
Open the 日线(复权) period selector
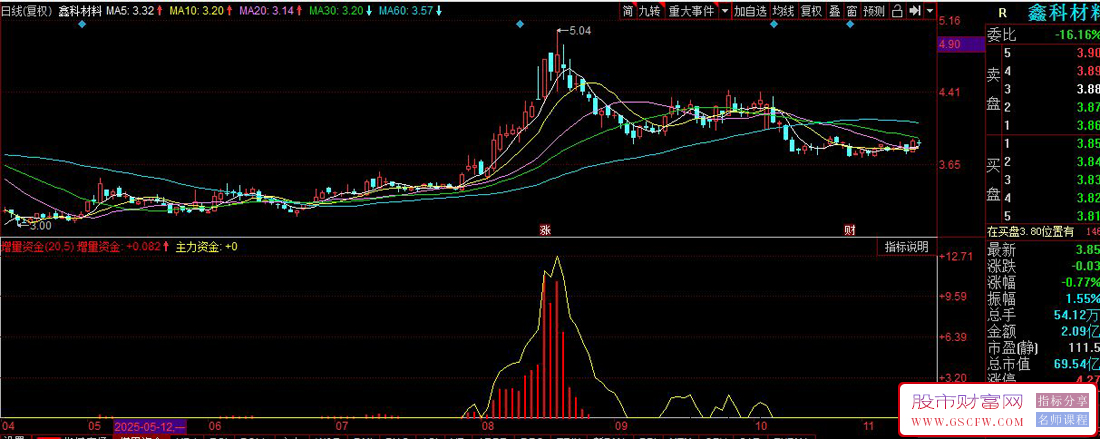(x=25, y=11)
